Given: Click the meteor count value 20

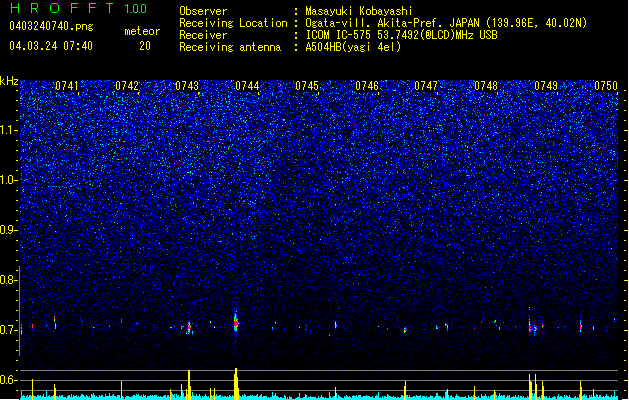Looking at the screenshot, I should point(145,46).
